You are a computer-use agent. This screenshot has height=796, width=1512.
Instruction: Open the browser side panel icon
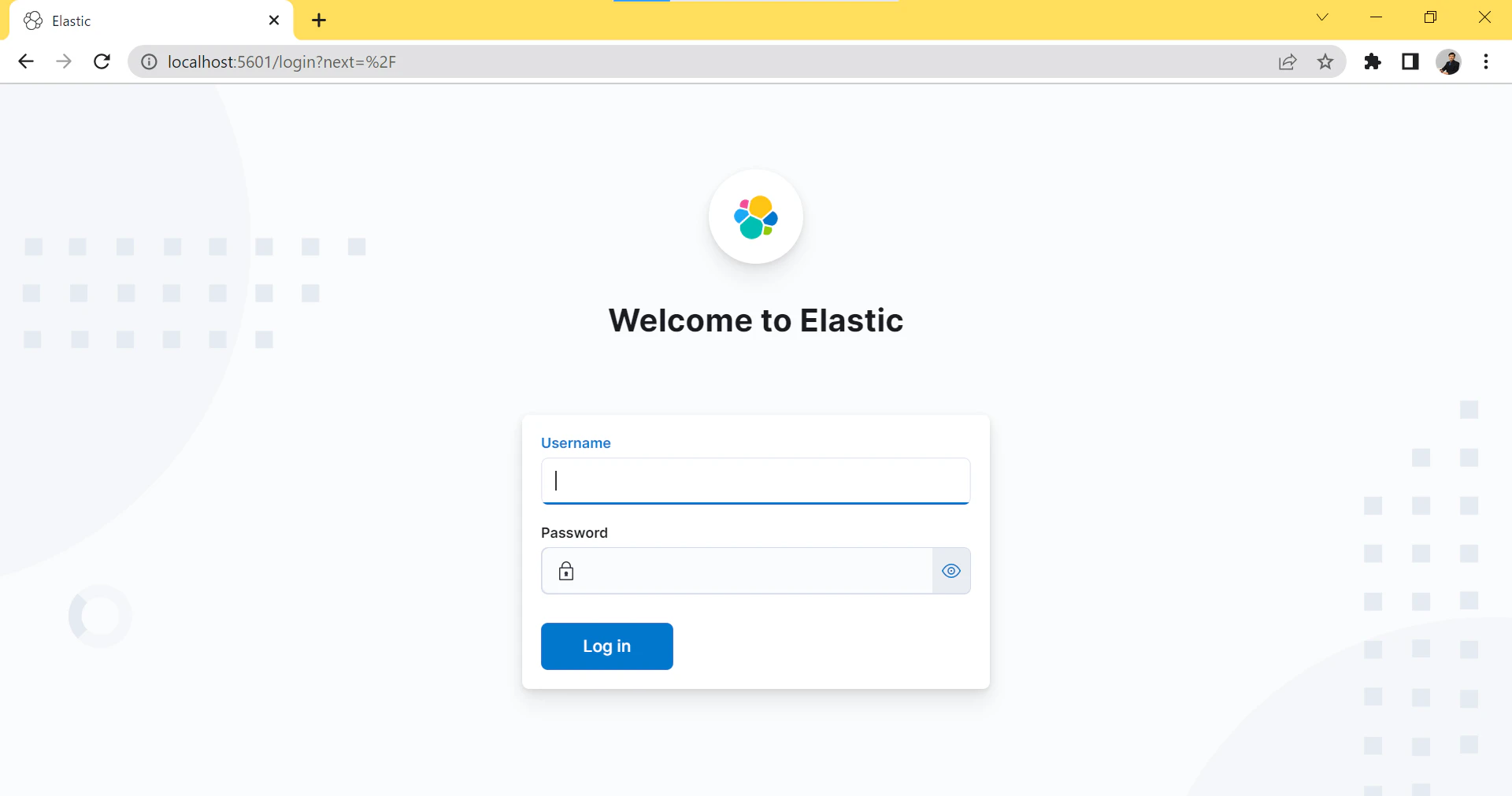click(x=1410, y=61)
